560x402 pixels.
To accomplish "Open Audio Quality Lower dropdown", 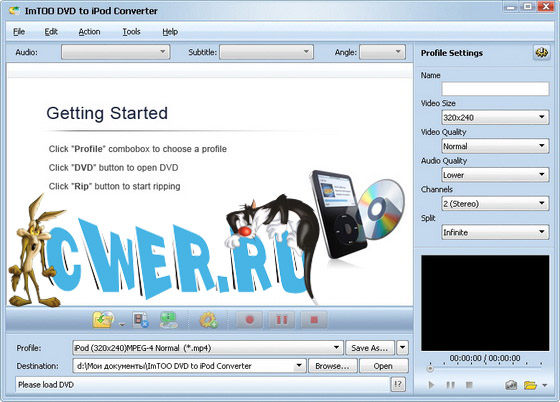I will pos(495,175).
